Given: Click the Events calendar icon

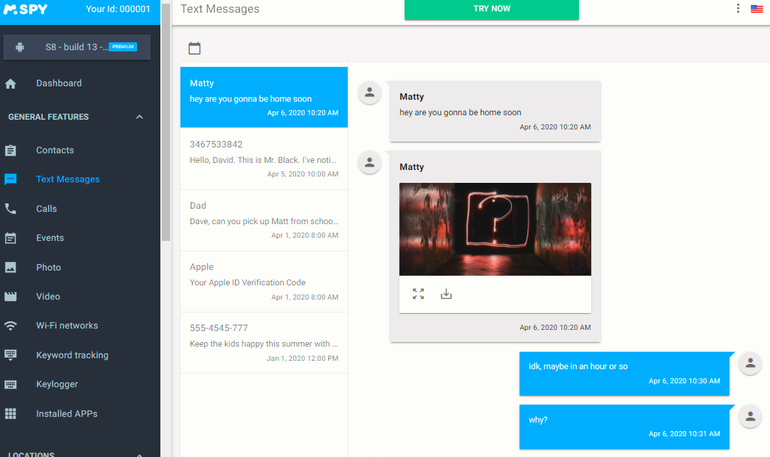Looking at the screenshot, I should [10, 238].
